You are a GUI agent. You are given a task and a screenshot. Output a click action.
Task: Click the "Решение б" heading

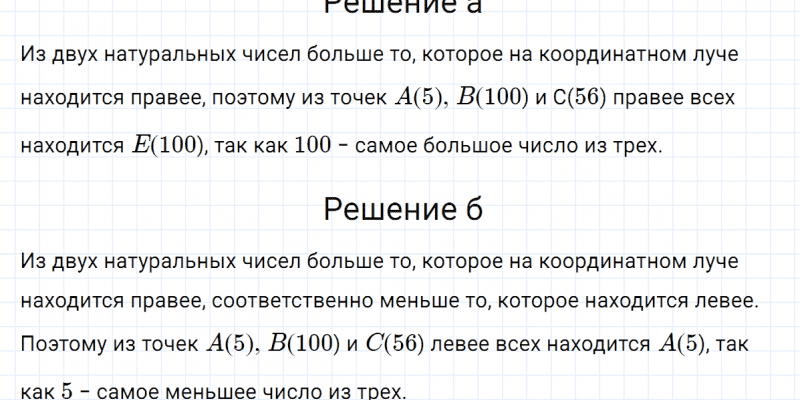coord(402,210)
